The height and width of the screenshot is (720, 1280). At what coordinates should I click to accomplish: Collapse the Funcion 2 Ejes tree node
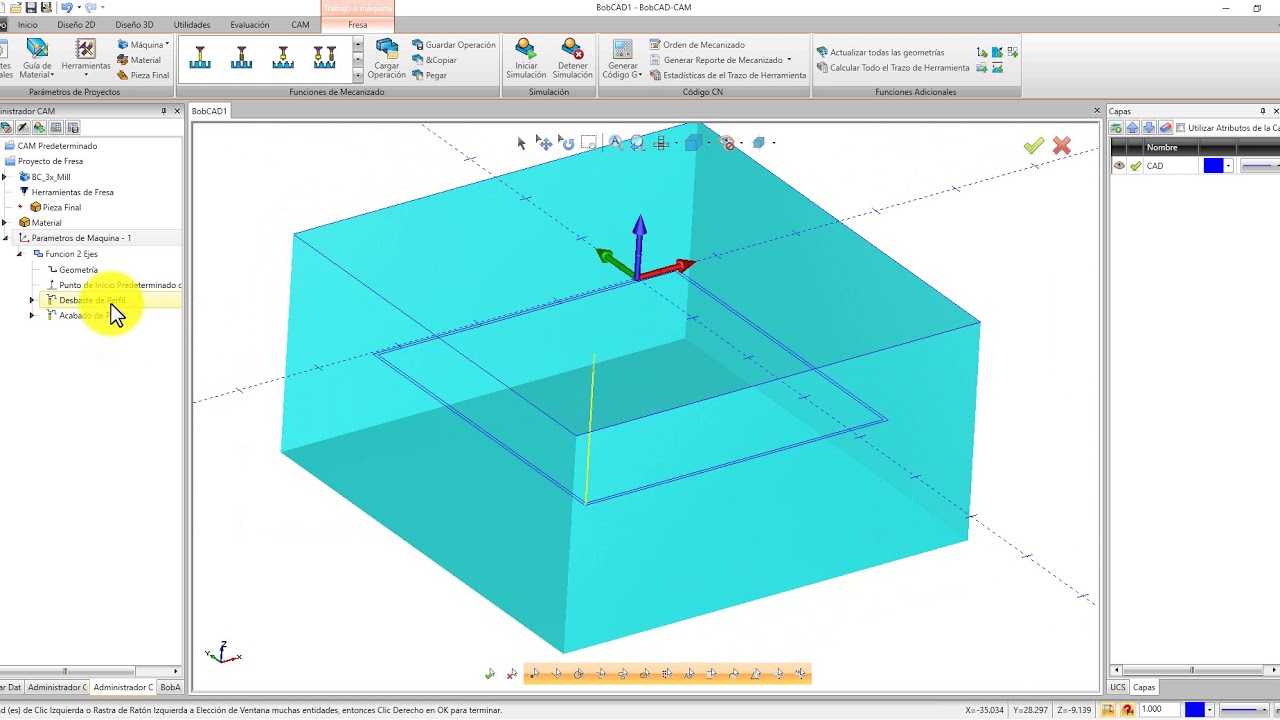click(x=19, y=254)
